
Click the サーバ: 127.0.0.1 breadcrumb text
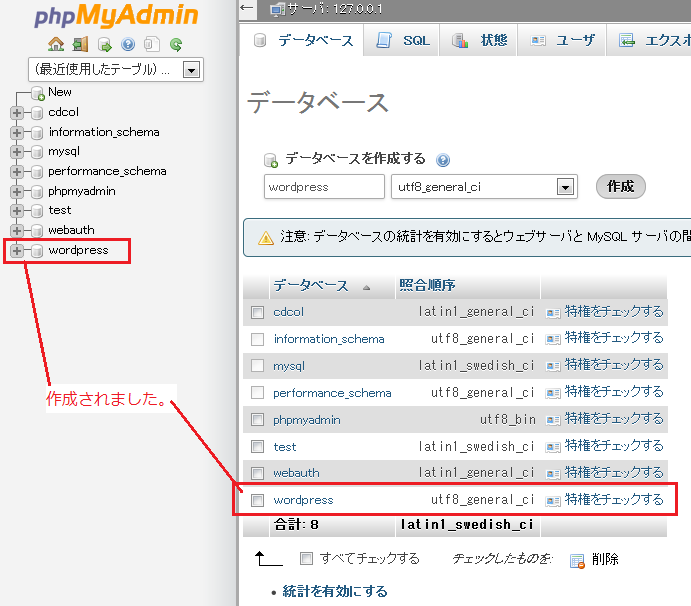point(335,9)
